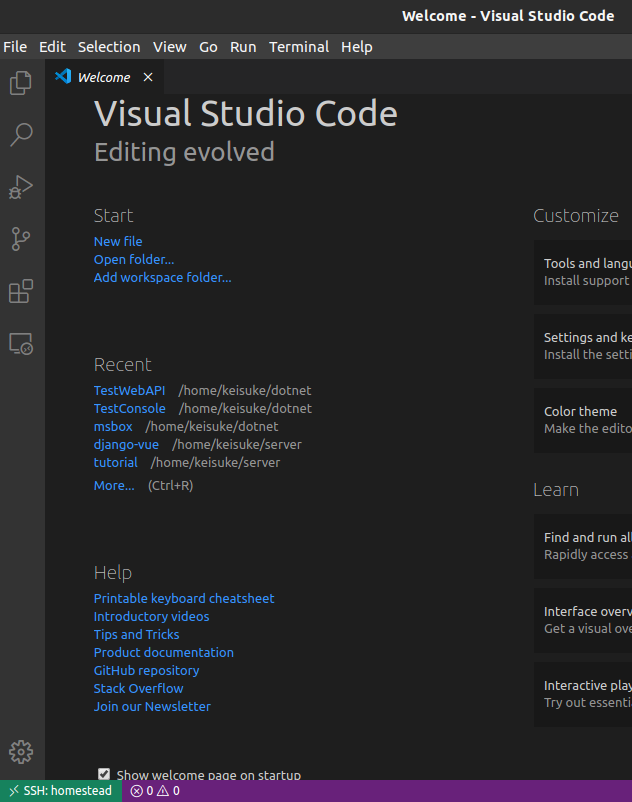Open the Edit menu
The height and width of the screenshot is (802, 632).
(x=52, y=47)
